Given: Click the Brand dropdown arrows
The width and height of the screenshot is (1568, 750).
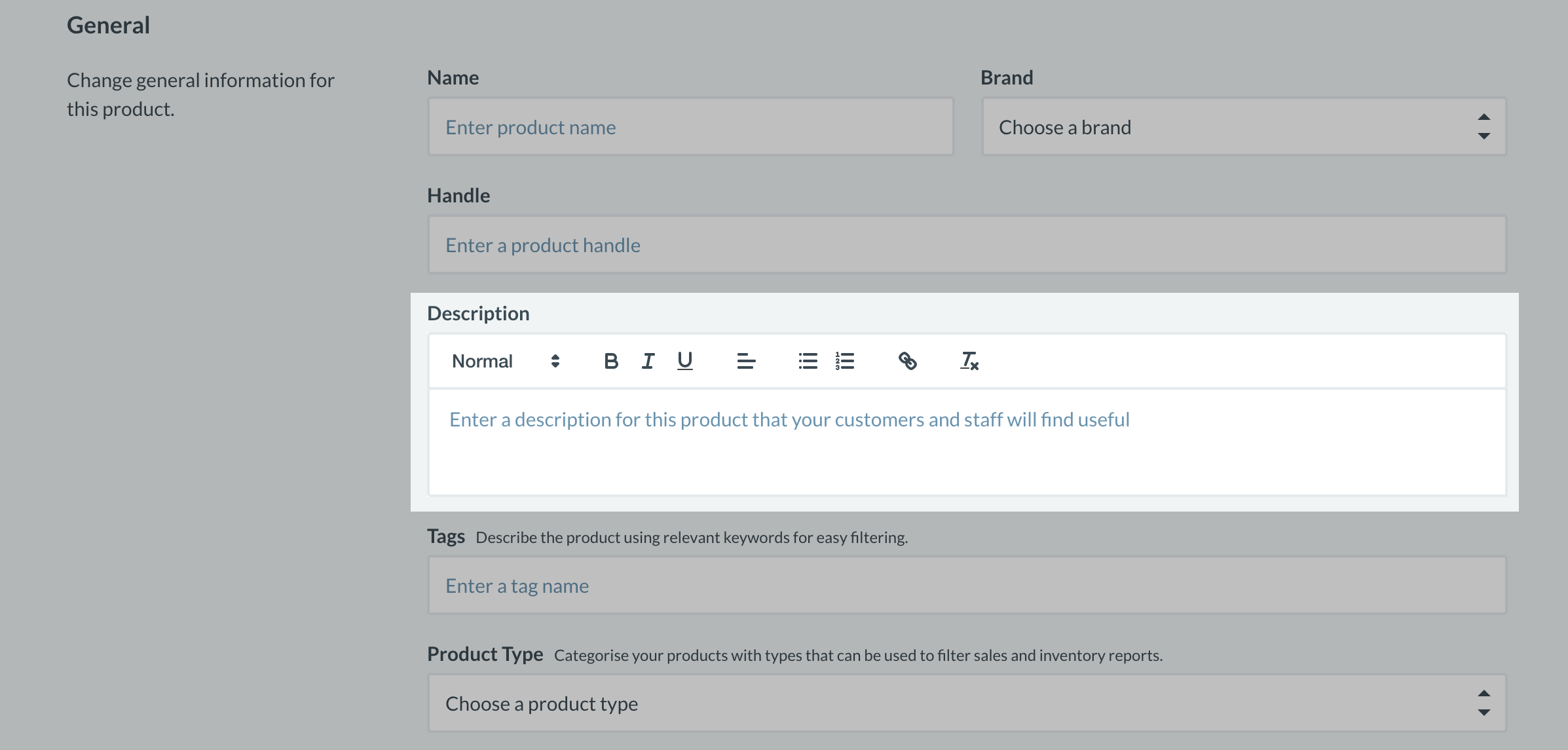Looking at the screenshot, I should click(1484, 127).
